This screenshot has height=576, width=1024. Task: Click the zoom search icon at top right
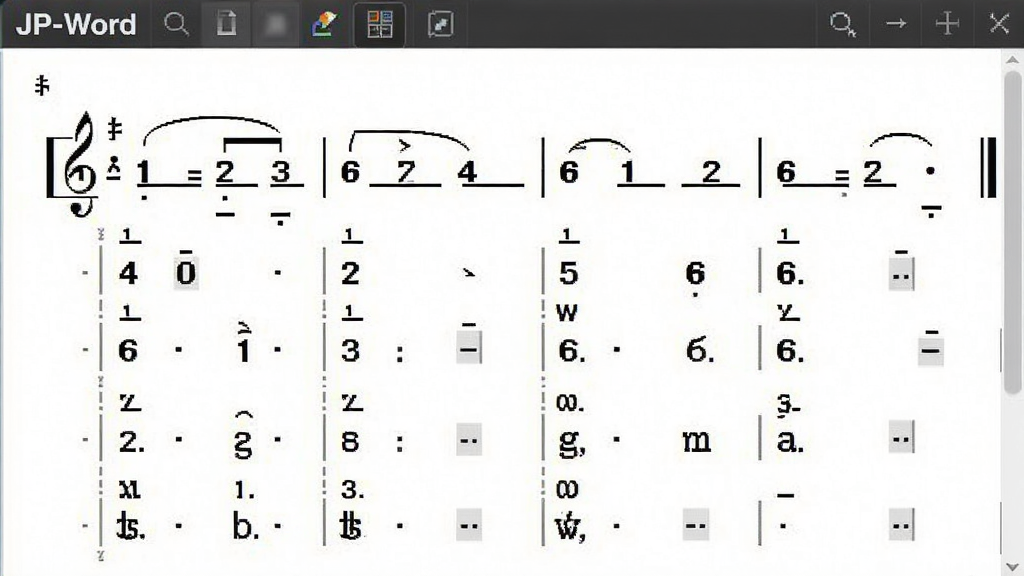tap(842, 24)
